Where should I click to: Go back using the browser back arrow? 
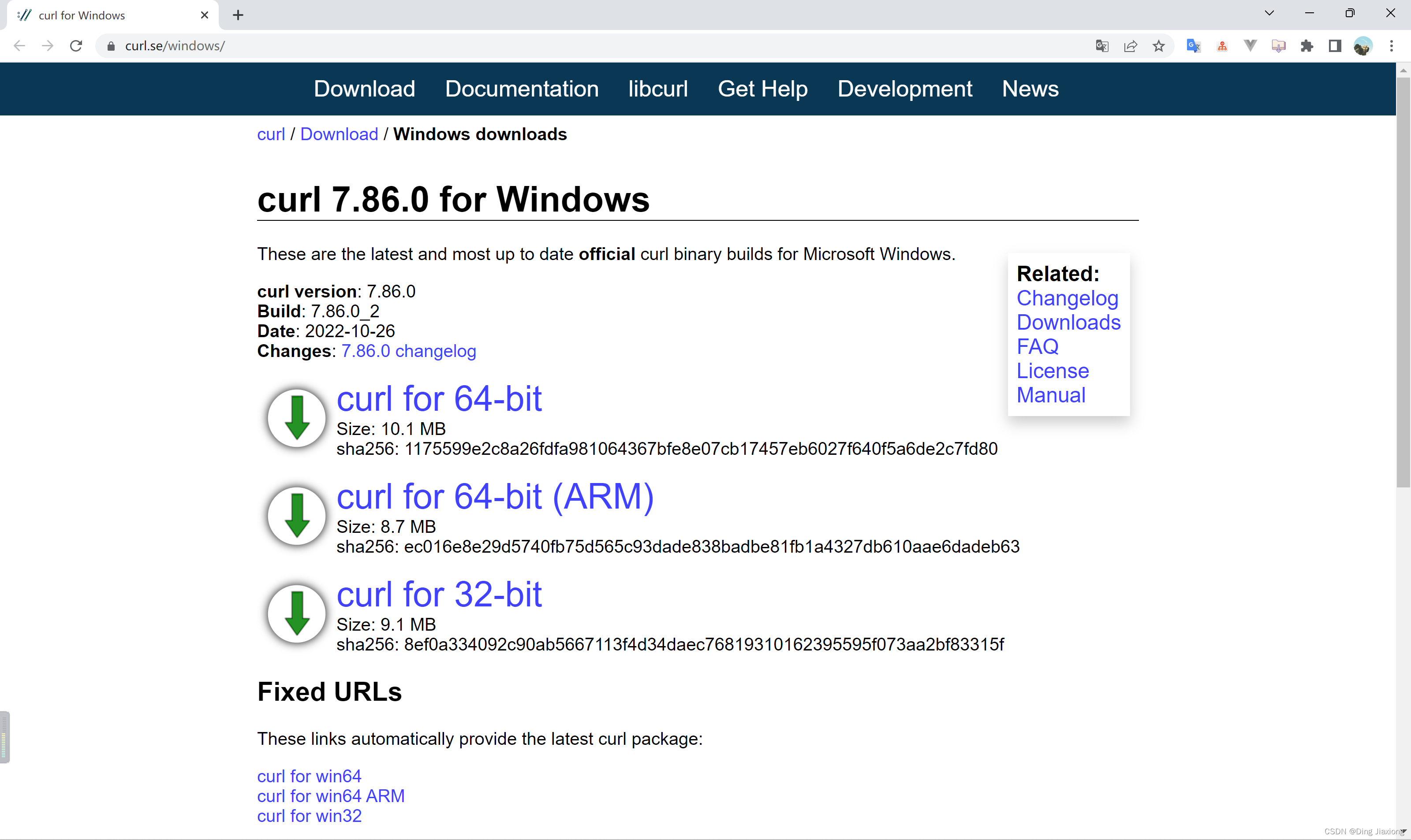pyautogui.click(x=19, y=46)
